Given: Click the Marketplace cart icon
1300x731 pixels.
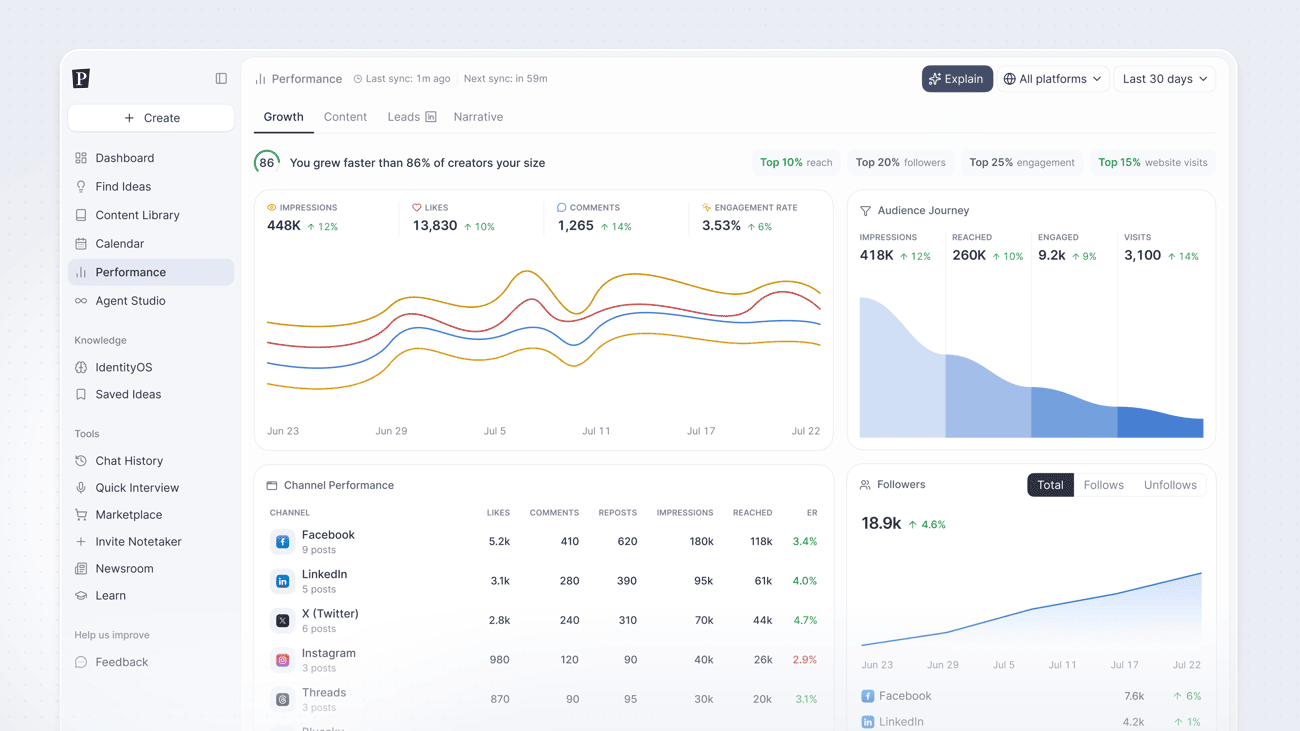Looking at the screenshot, I should (81, 515).
